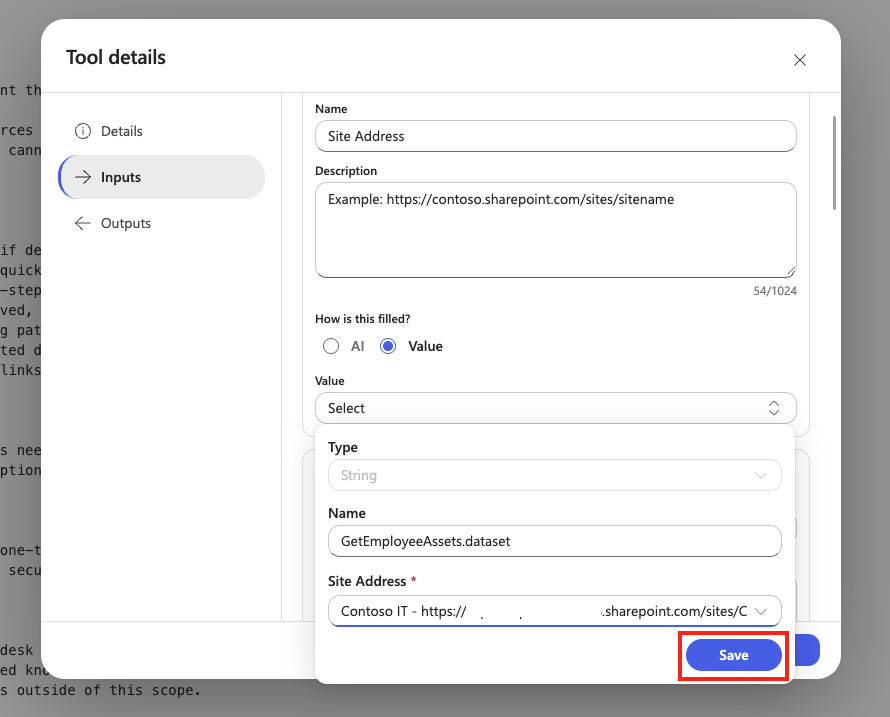The image size is (890, 717).
Task: Switch to the Inputs section
Action: pyautogui.click(x=162, y=177)
